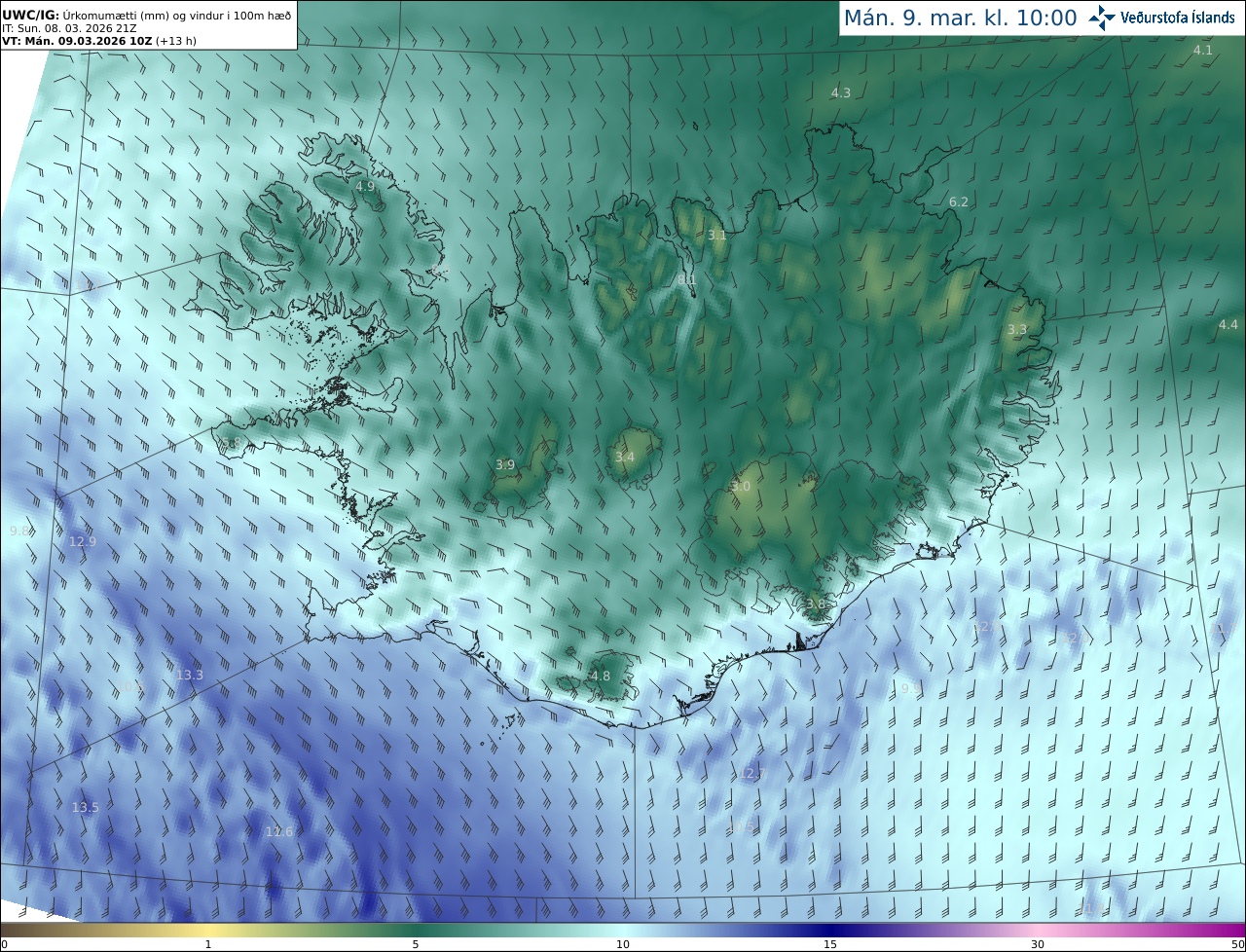Click the 30 tick on the colour scale
The image size is (1246, 952).
coord(1038,944)
